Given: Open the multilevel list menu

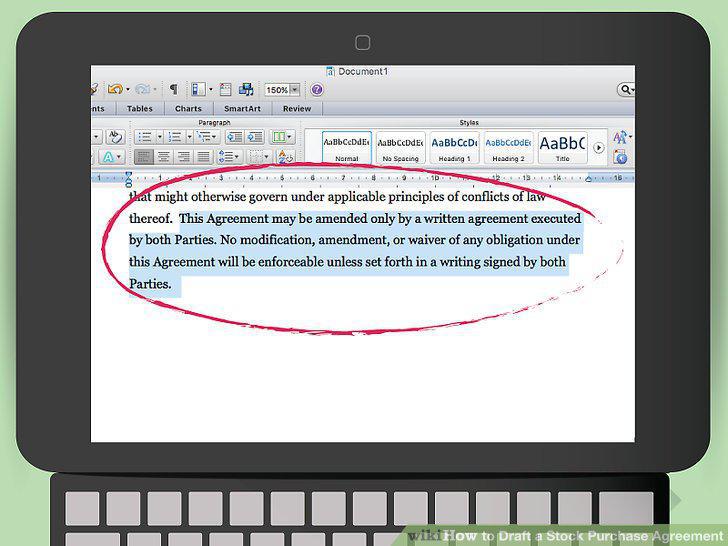Looking at the screenshot, I should 207,137.
